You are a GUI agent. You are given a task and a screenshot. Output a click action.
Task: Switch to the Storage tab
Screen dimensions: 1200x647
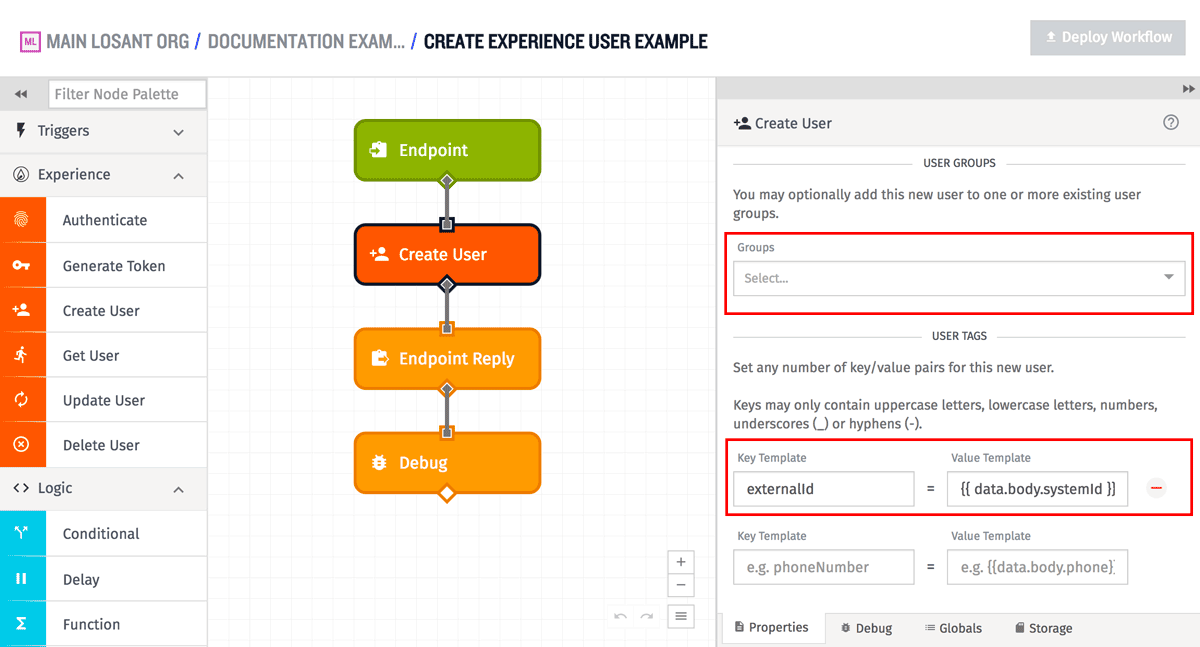(1043, 628)
